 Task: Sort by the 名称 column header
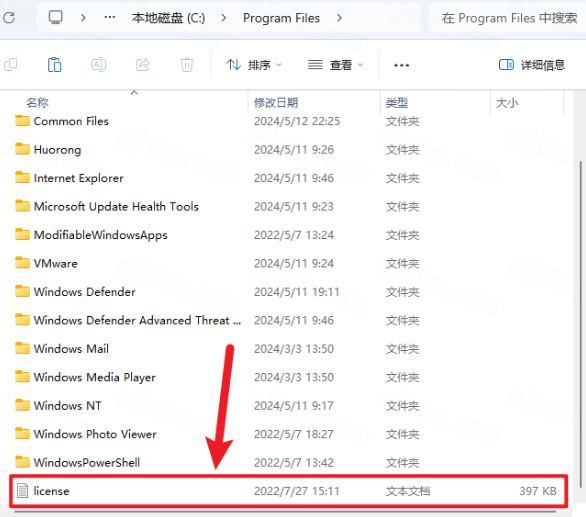(37, 102)
